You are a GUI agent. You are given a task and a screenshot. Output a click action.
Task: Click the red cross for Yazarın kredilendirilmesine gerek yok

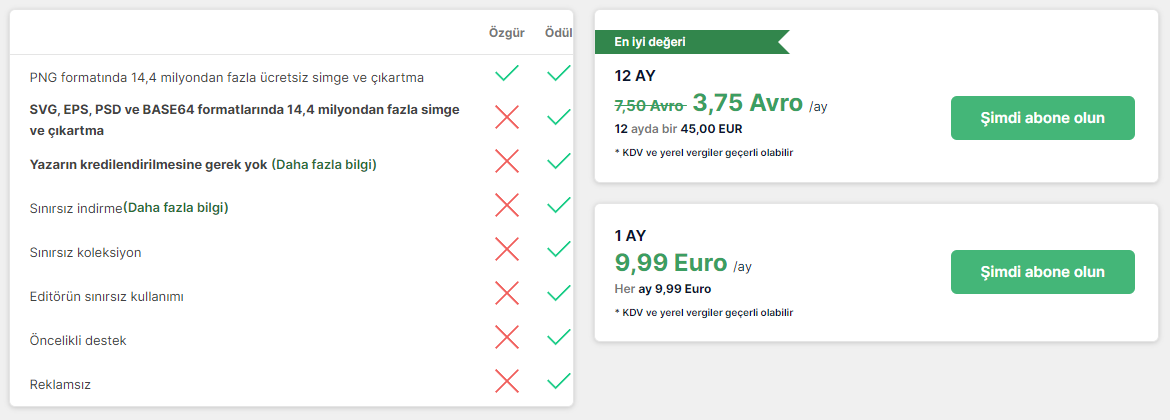coord(507,161)
